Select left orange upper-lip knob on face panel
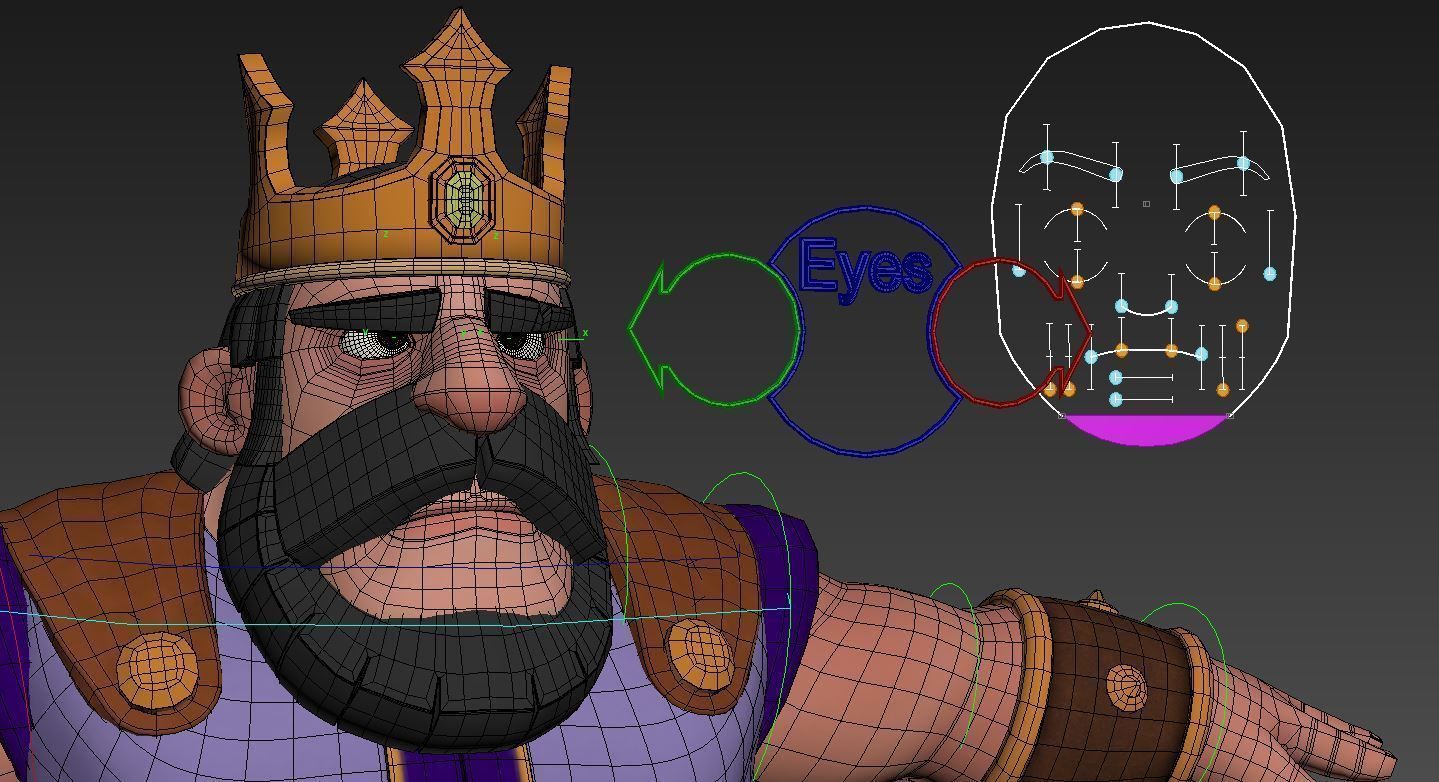The width and height of the screenshot is (1439, 782). 1122,350
